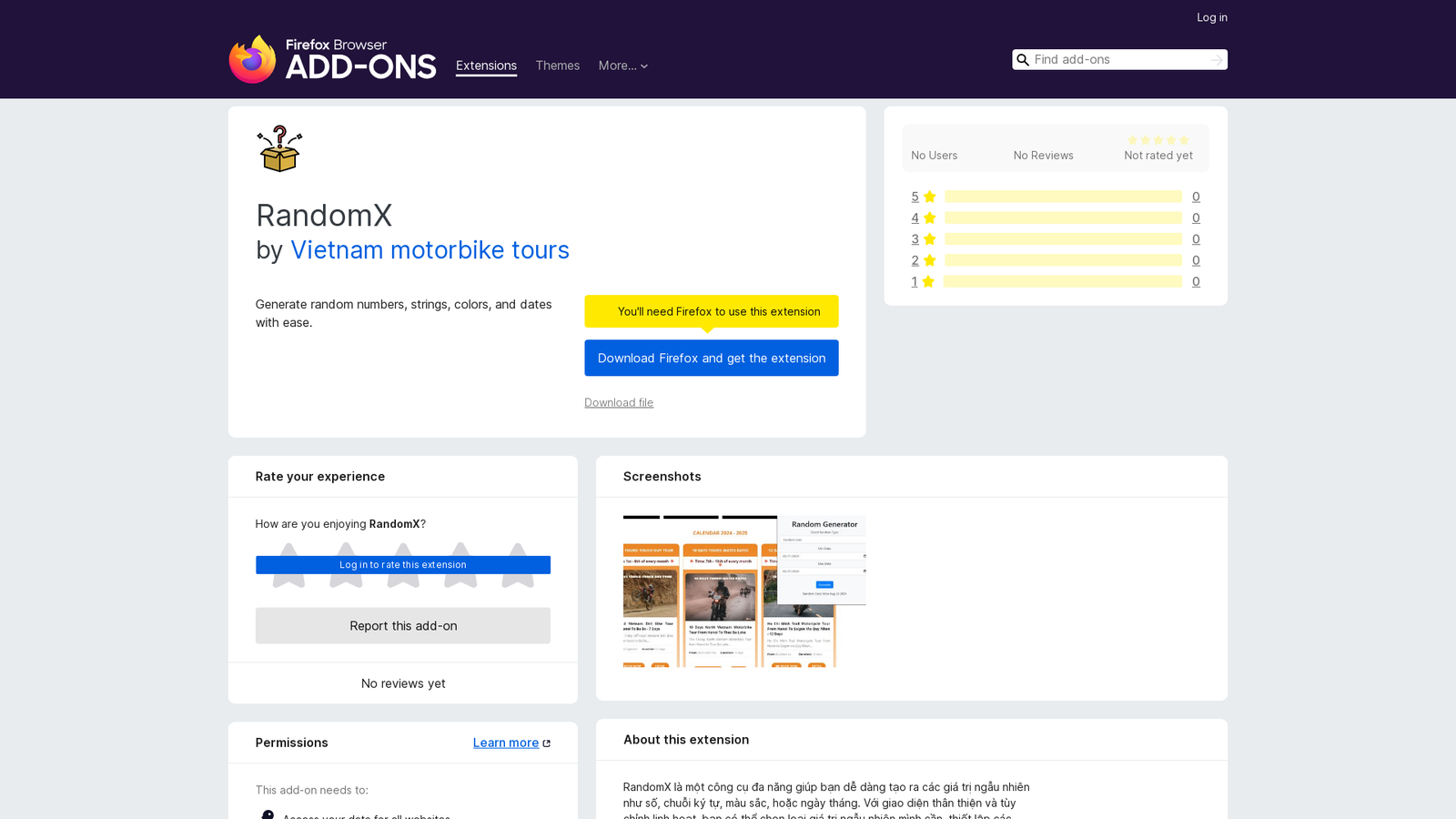Click the Download file link
1456x819 pixels.
click(x=619, y=402)
